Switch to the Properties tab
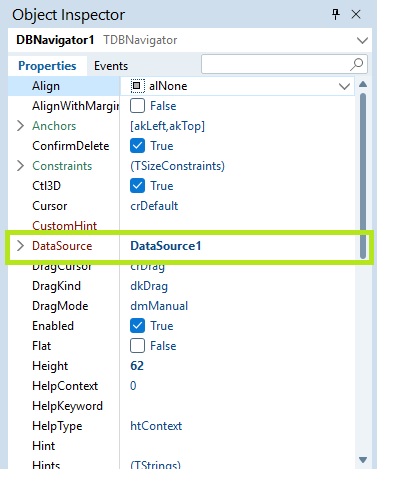 point(47,66)
